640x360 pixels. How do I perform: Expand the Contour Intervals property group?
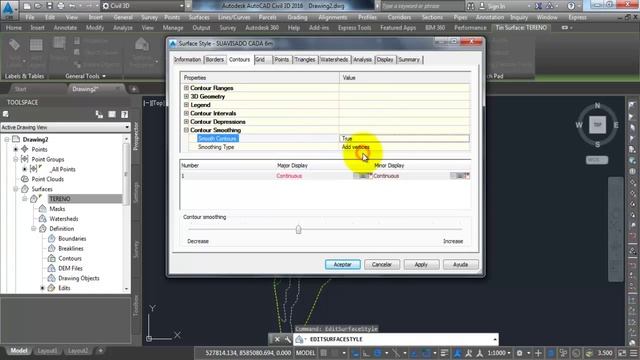pyautogui.click(x=186, y=113)
